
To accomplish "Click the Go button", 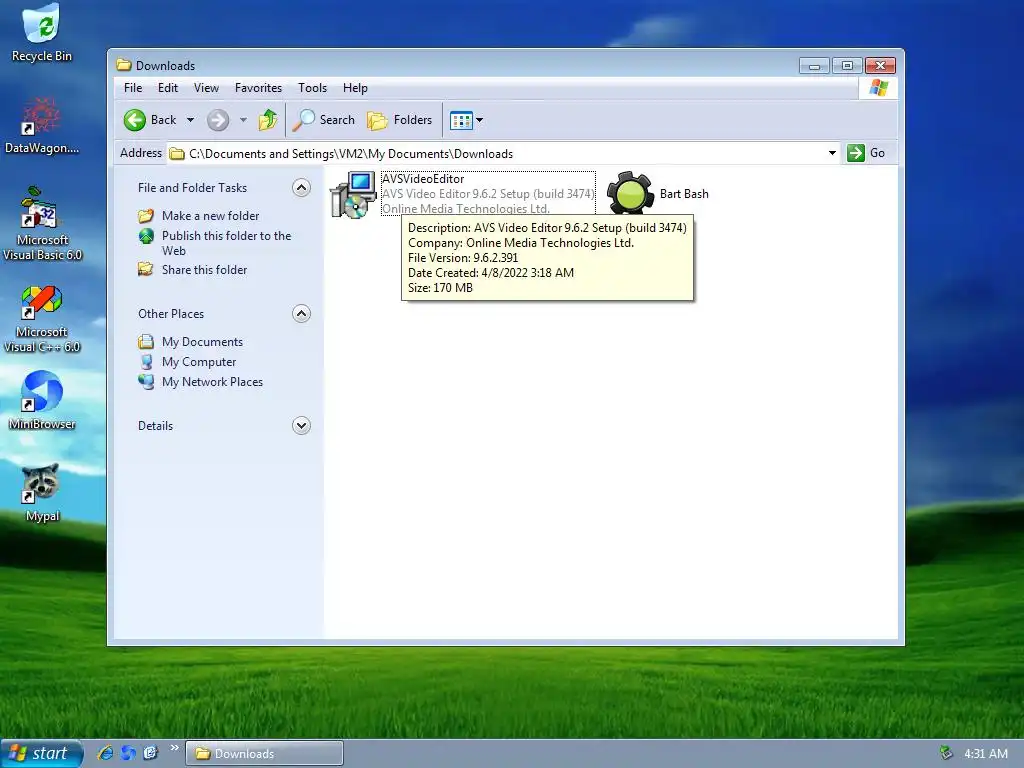I will pos(867,153).
